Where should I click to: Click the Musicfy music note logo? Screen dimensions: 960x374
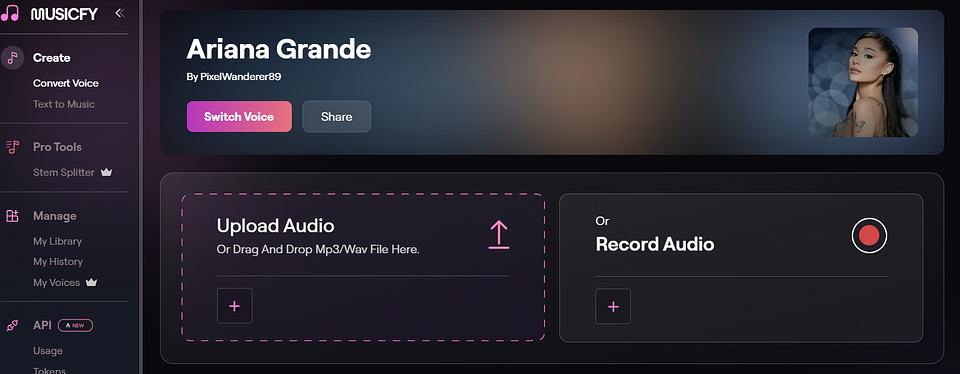coord(10,13)
